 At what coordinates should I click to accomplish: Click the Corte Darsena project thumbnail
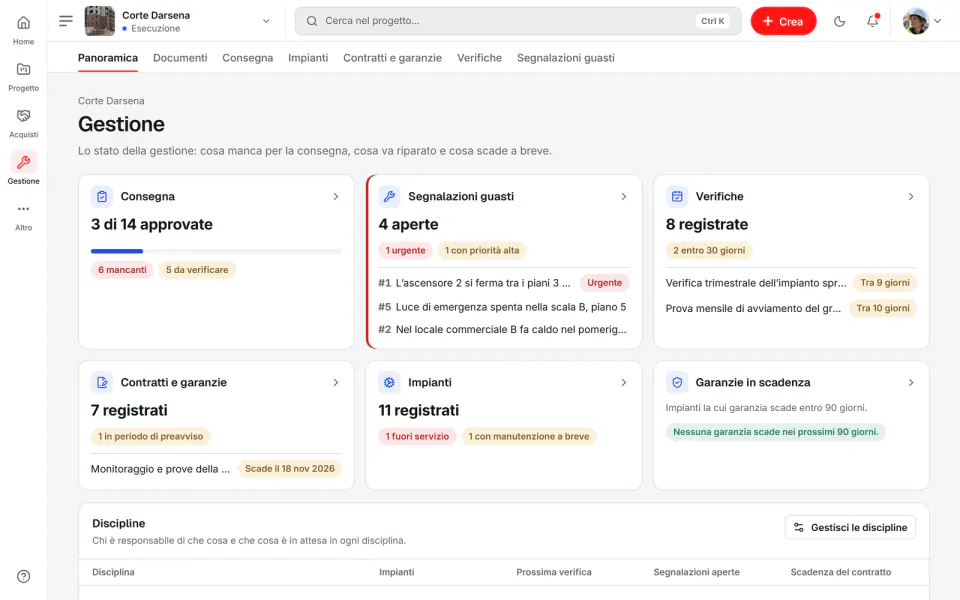[99, 21]
